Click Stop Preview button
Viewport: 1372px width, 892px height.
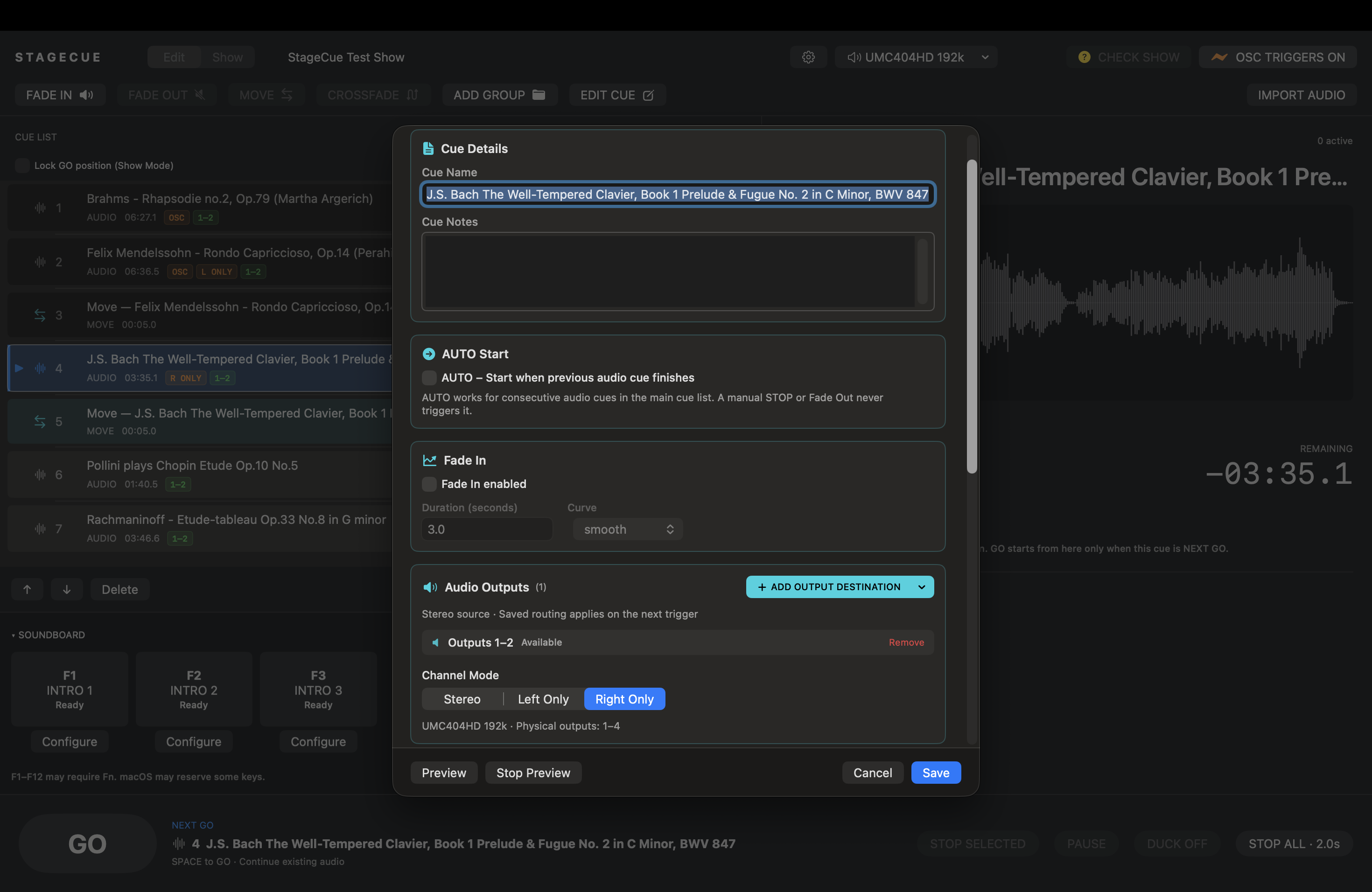tap(532, 773)
